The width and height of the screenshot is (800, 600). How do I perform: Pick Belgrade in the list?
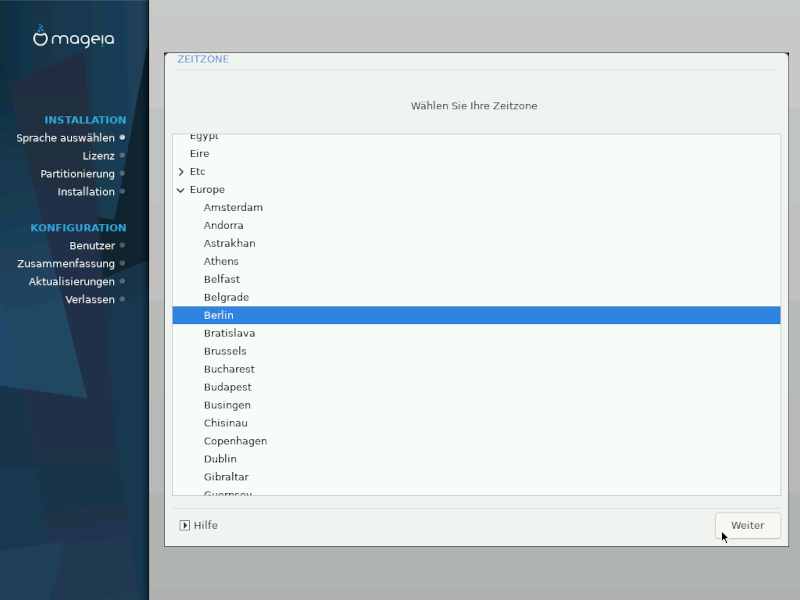pyautogui.click(x=226, y=298)
